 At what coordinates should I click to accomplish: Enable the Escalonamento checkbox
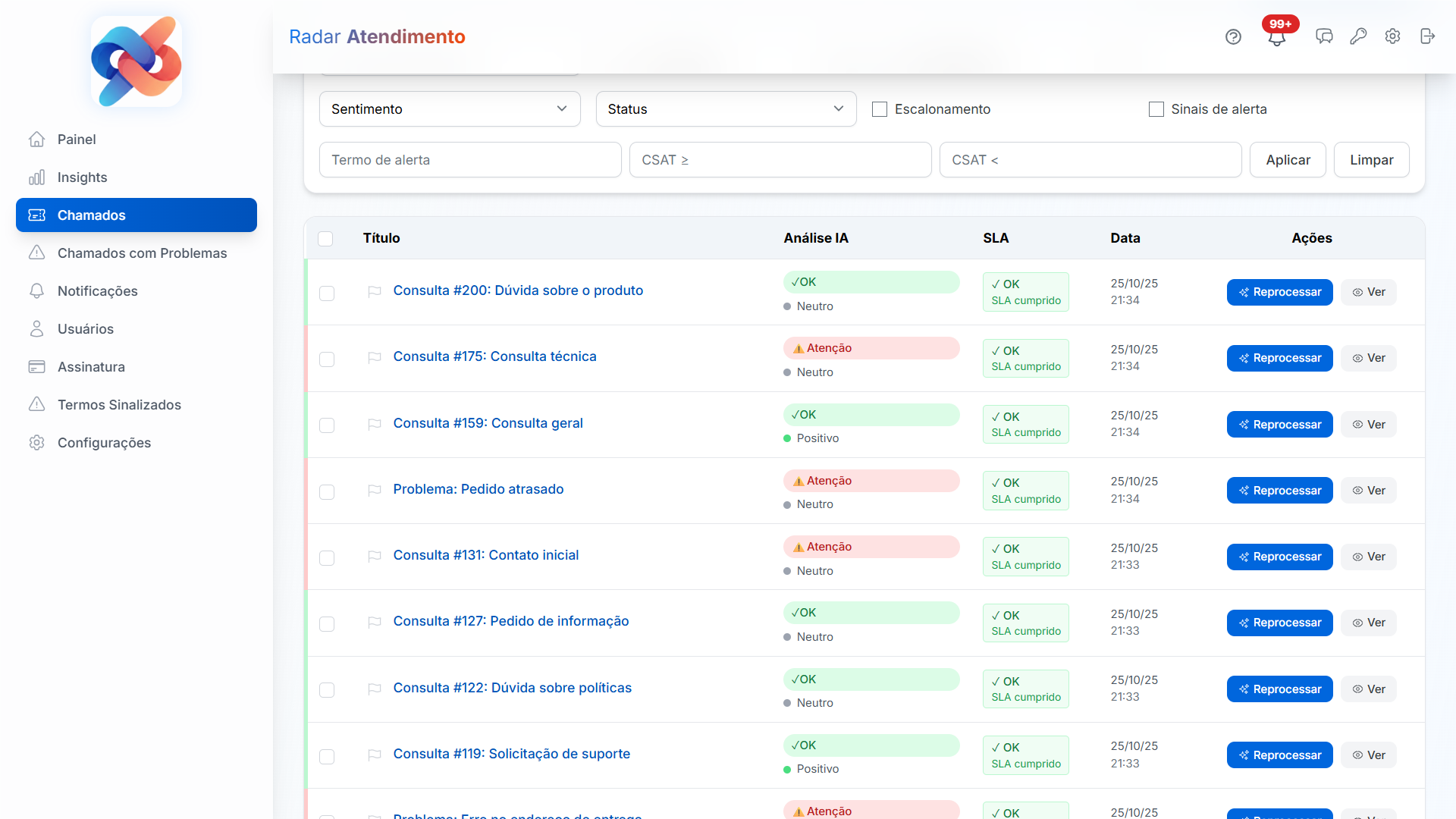[x=880, y=108]
